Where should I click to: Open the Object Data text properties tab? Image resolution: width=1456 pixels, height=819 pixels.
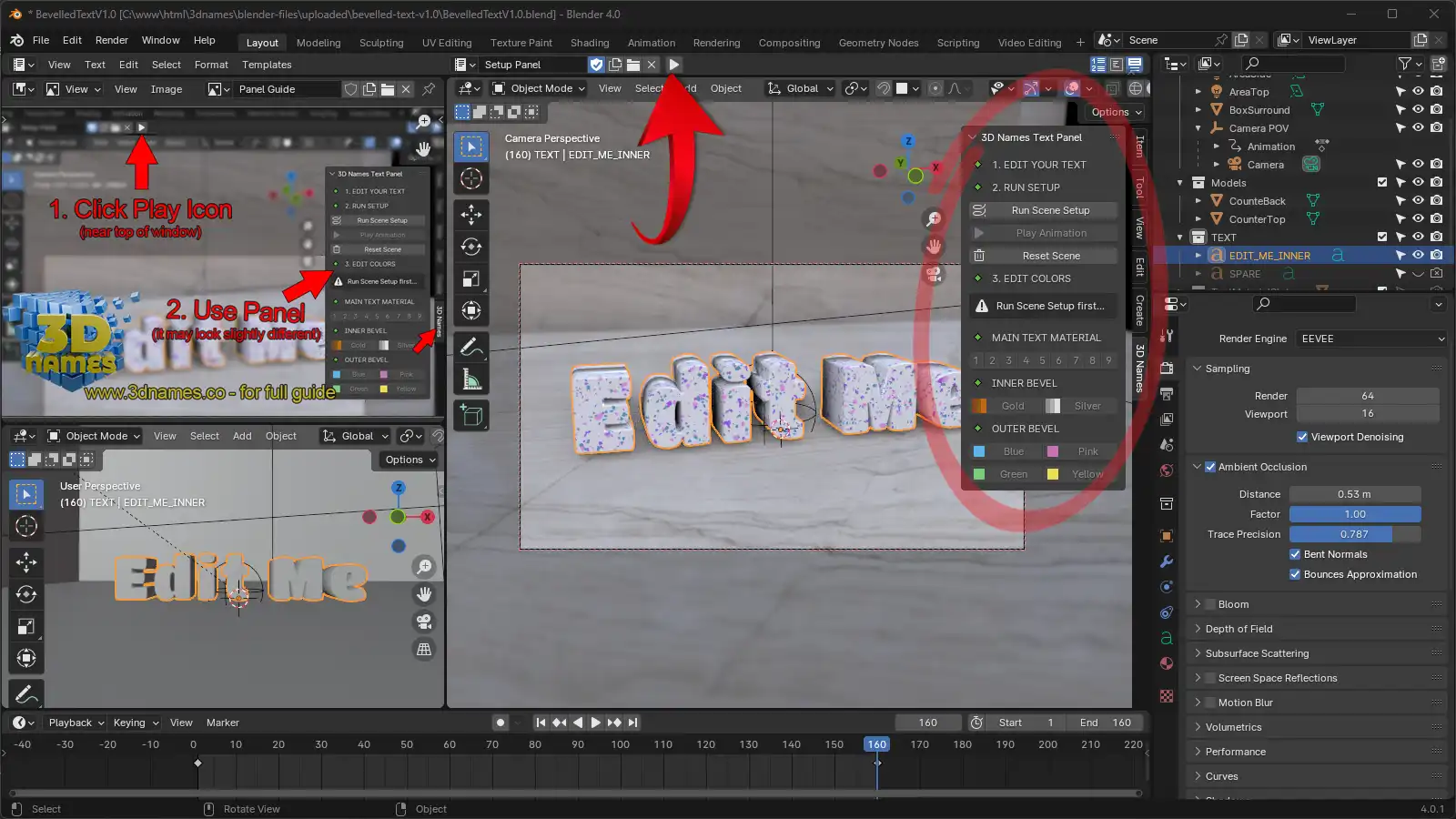click(x=1167, y=638)
